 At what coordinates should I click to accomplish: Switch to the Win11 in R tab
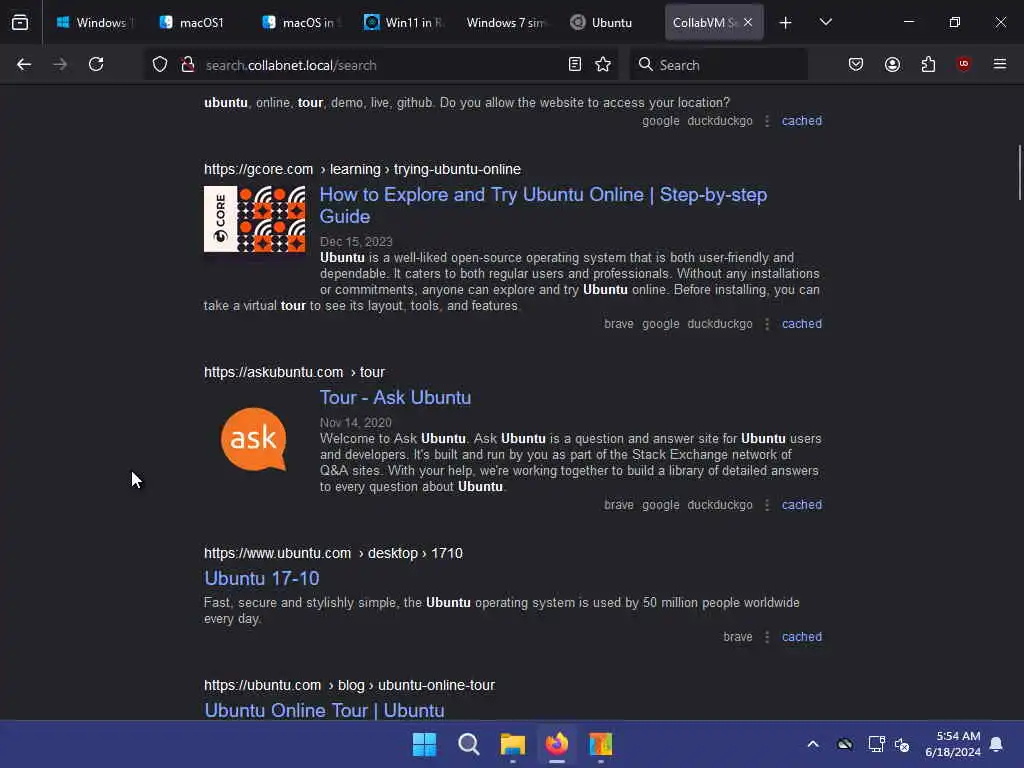(404, 23)
